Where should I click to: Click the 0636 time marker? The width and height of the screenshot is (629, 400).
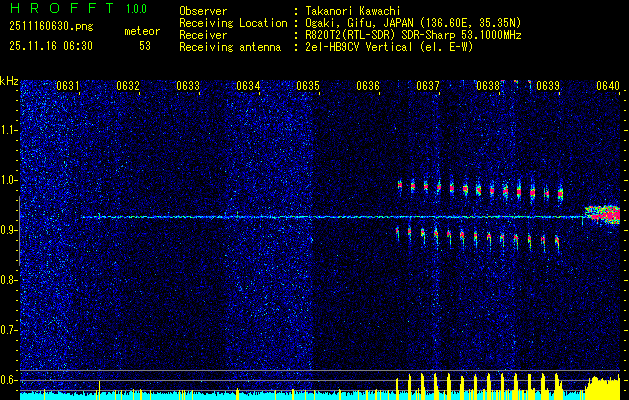368,86
